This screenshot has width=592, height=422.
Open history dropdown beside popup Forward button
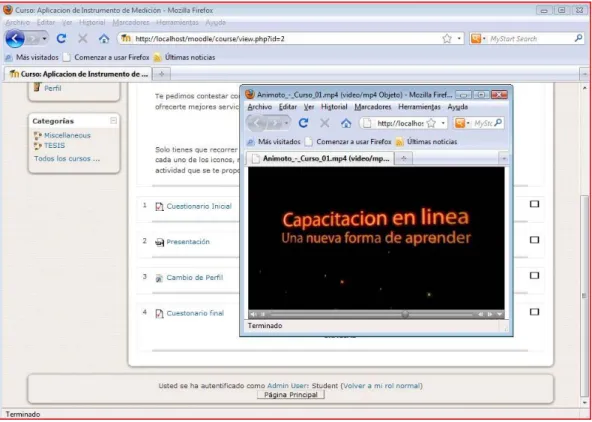(x=287, y=123)
